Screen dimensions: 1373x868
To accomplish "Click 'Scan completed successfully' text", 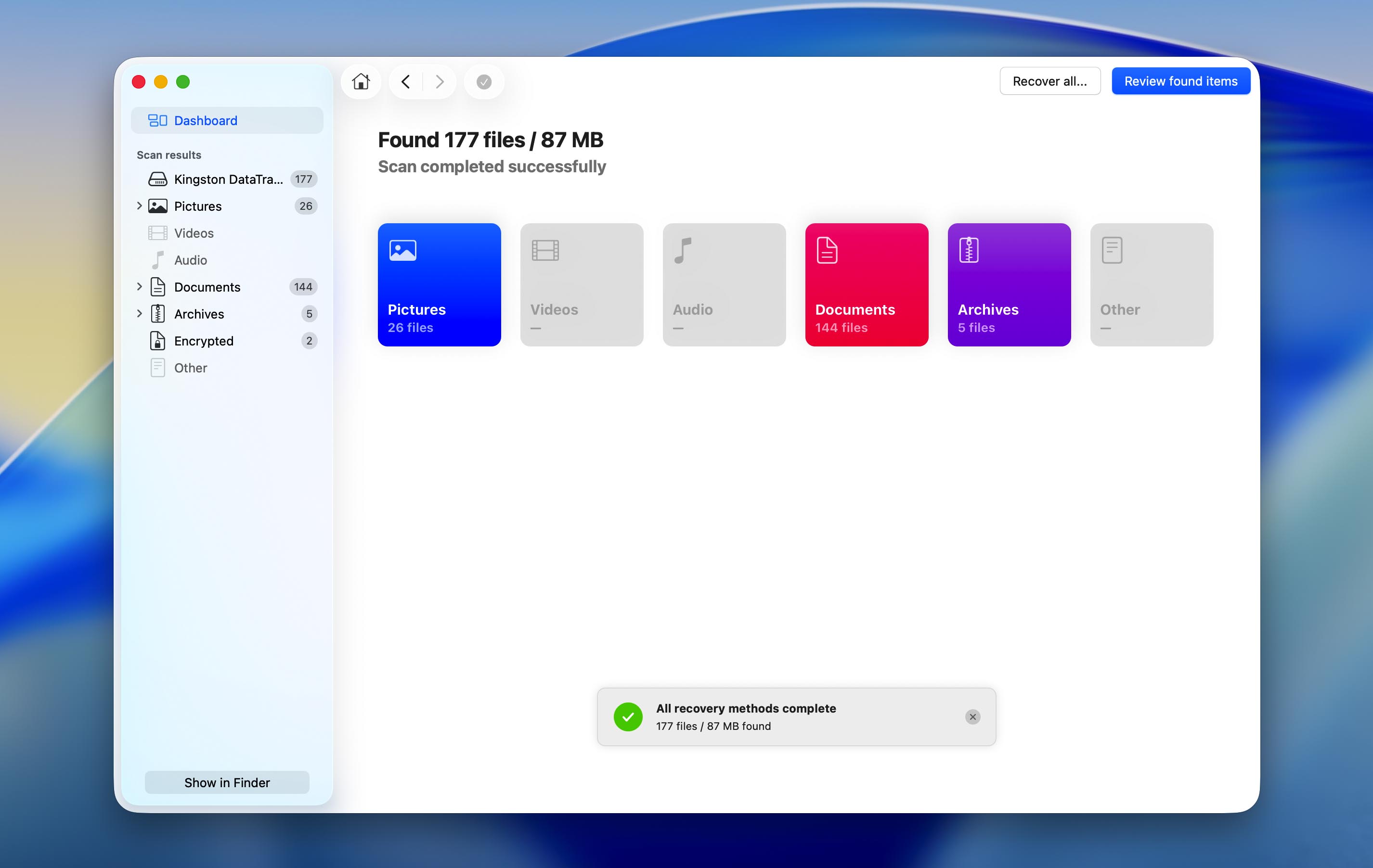I will 492,166.
